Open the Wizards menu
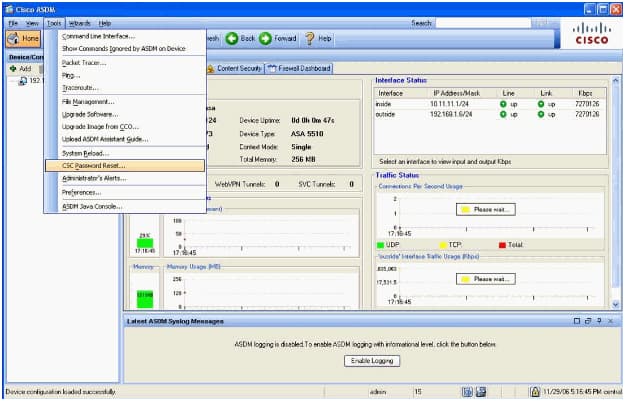 pos(79,24)
